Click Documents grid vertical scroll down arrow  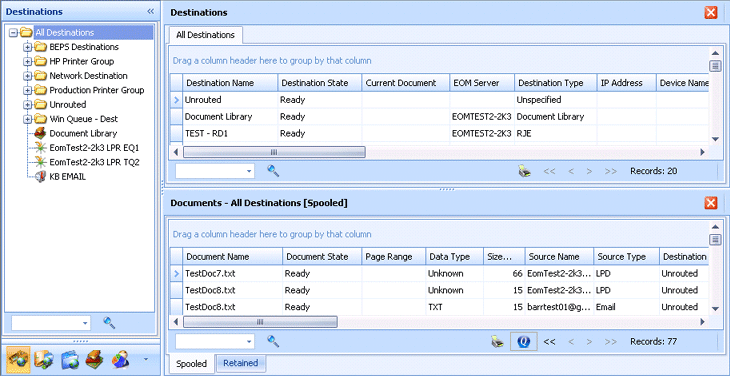click(716, 309)
